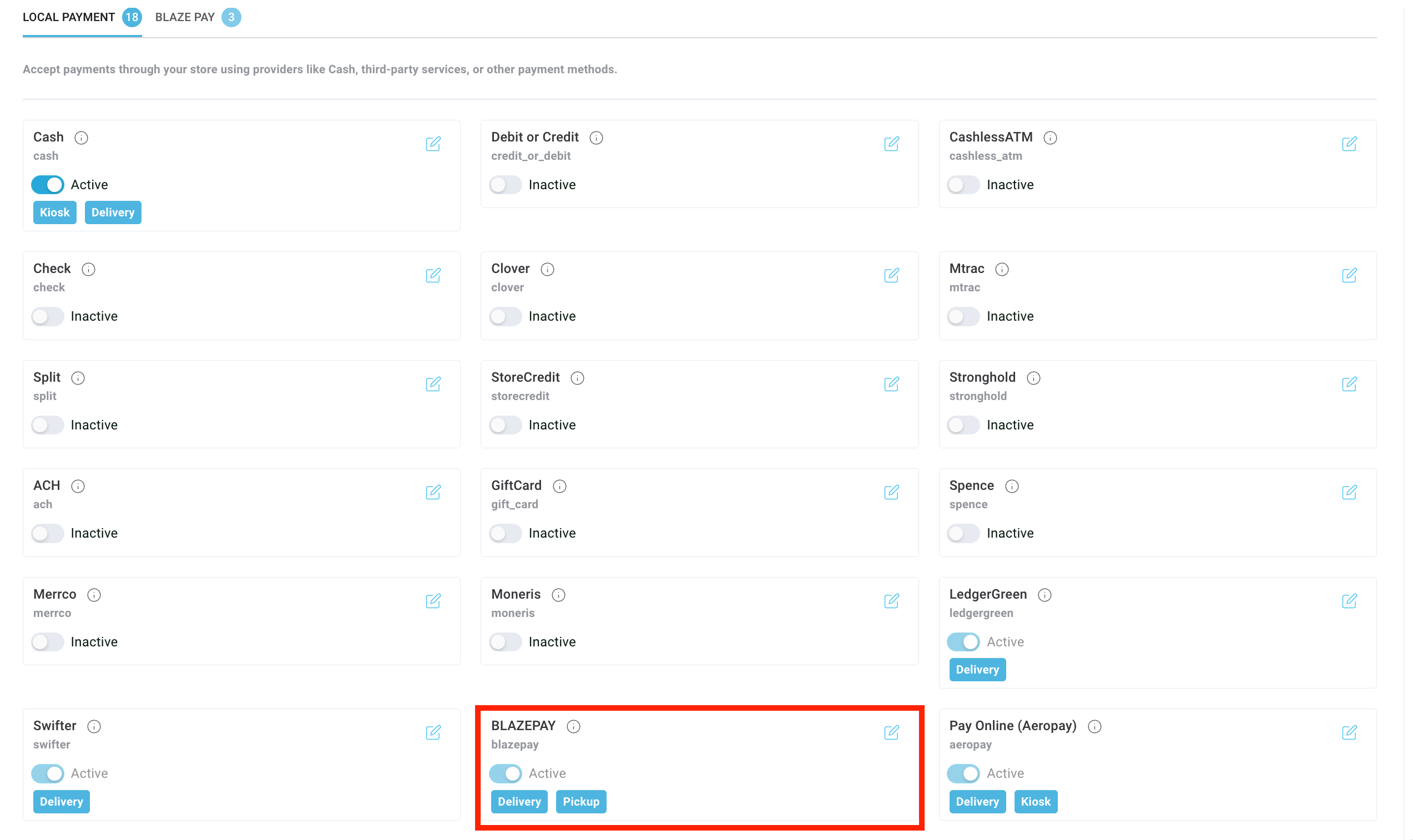Click the Kiosk tag under Aeropay
This screenshot has width=1413, height=840.
point(1036,801)
